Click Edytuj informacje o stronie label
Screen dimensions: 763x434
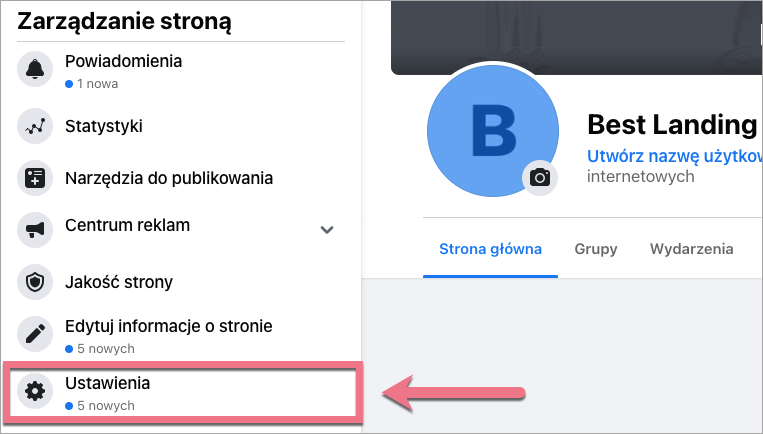coord(168,326)
